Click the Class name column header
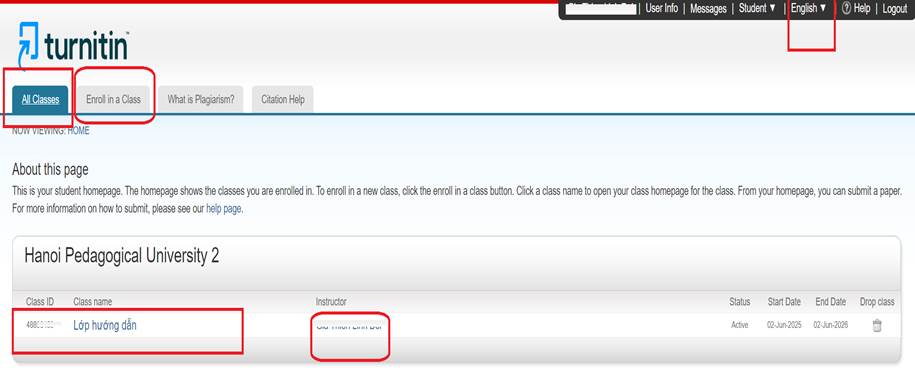Image resolution: width=915 pixels, height=371 pixels. [93, 302]
